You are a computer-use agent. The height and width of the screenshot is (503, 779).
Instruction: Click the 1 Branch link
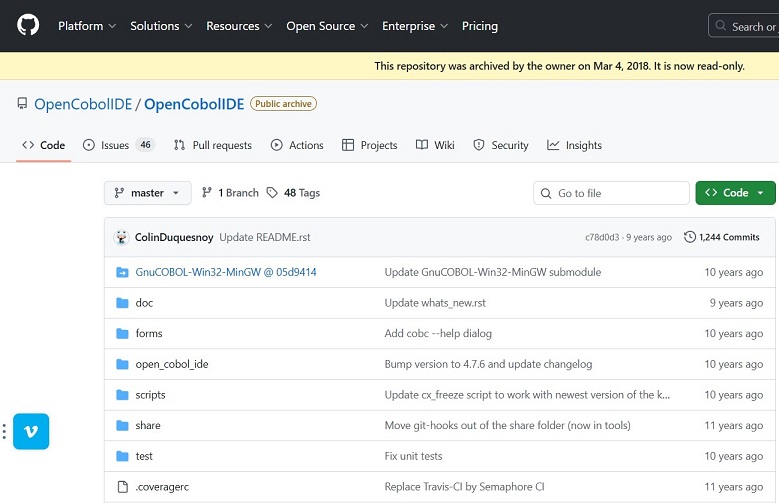(231, 193)
